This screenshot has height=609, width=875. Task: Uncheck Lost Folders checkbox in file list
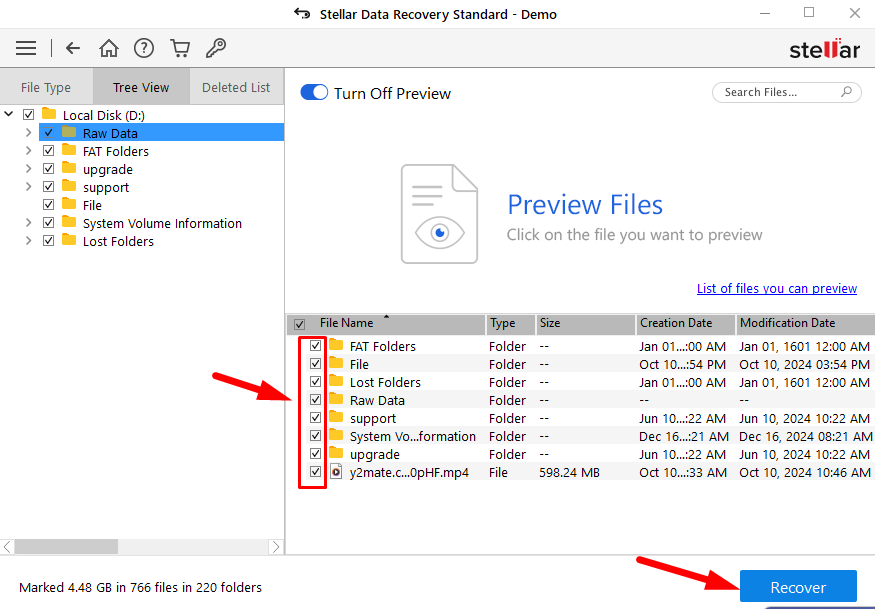tap(315, 382)
